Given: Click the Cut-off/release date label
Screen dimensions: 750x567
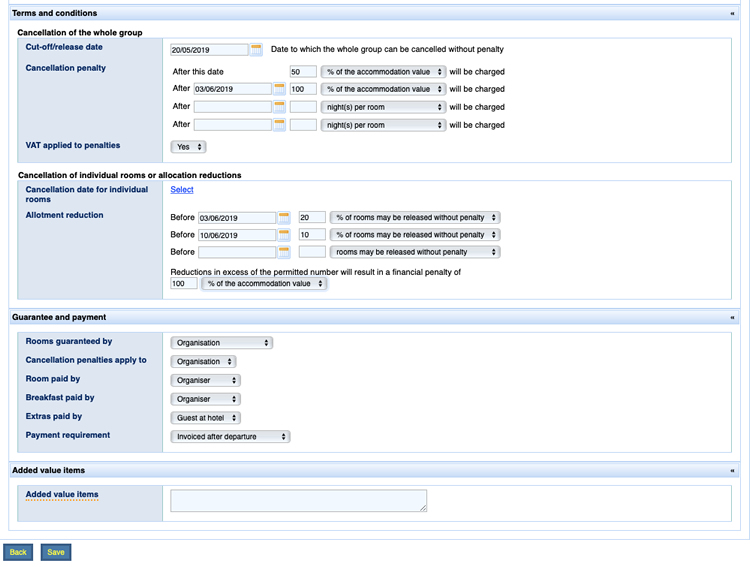Looking at the screenshot, I should [x=64, y=47].
